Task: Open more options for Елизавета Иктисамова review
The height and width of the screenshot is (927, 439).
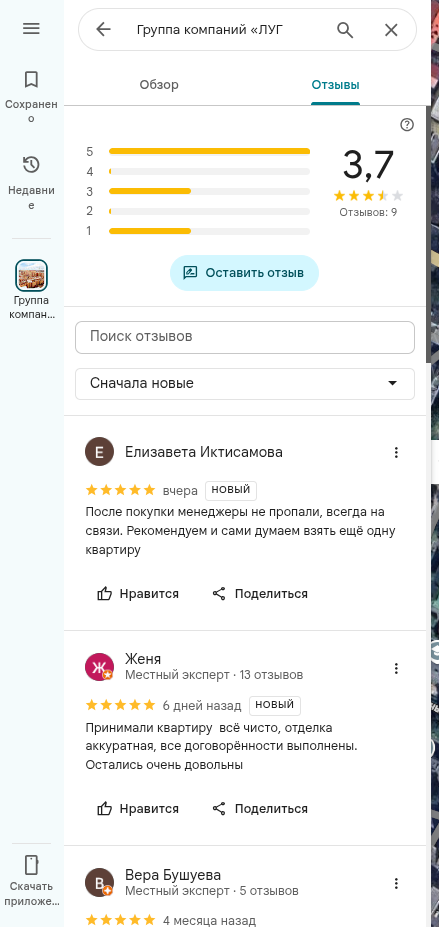Action: click(x=396, y=453)
